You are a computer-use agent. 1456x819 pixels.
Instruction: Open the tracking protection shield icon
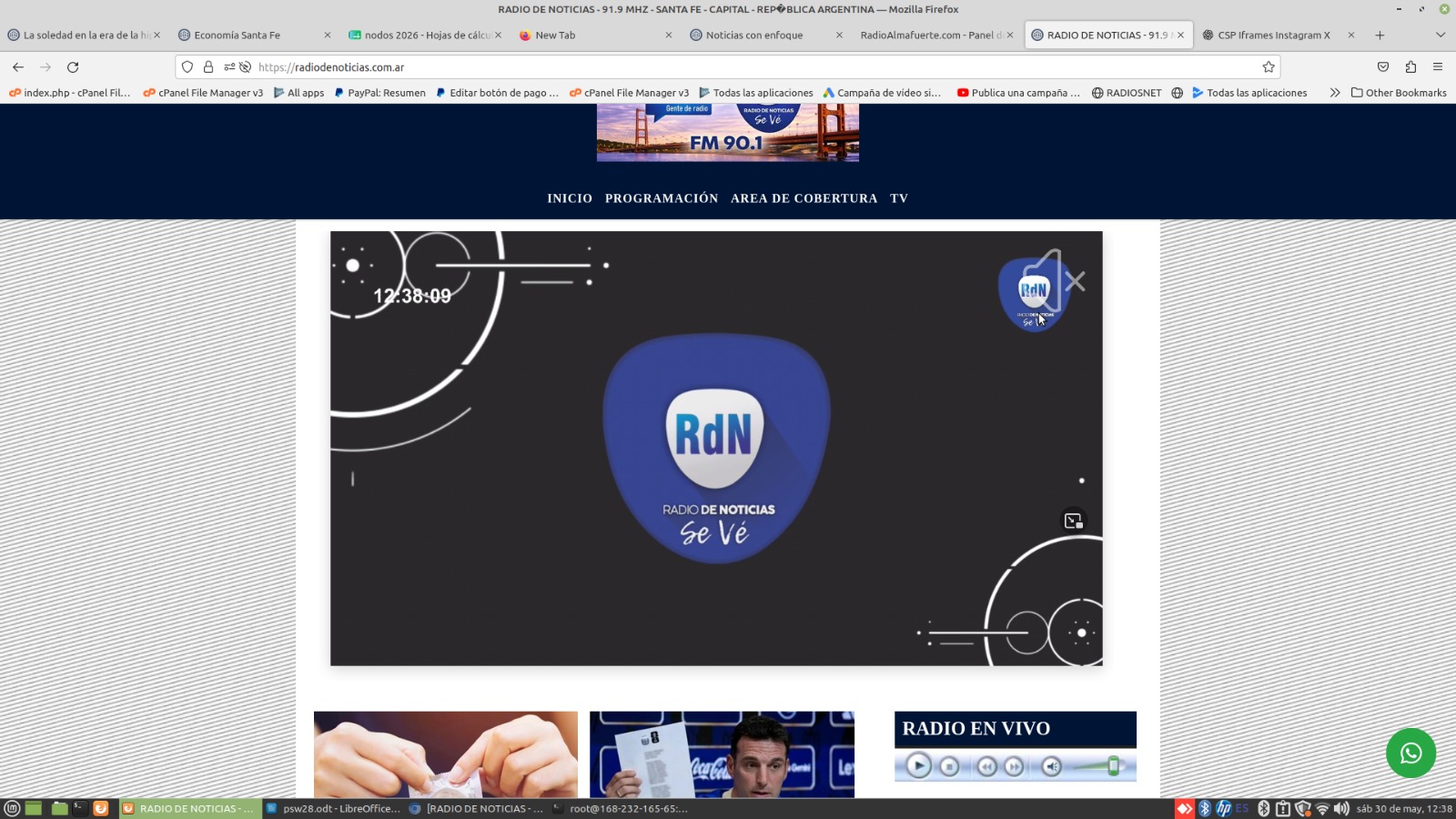tap(187, 67)
